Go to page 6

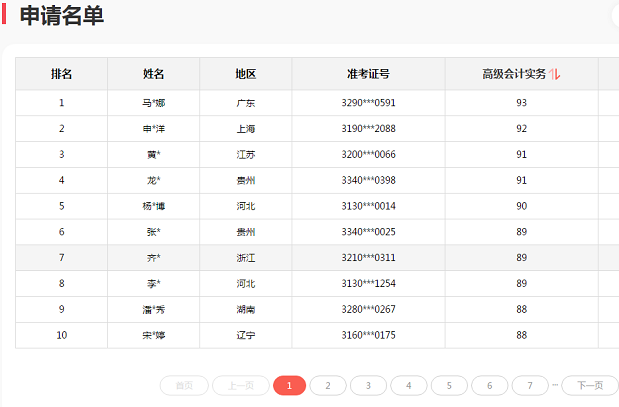(x=490, y=385)
